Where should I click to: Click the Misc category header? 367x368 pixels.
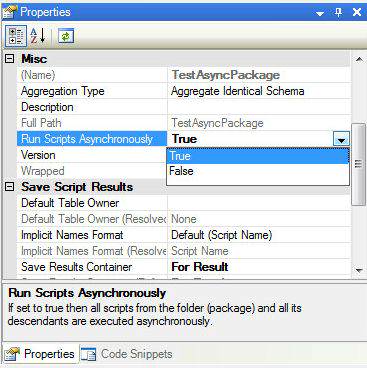pos(34,59)
